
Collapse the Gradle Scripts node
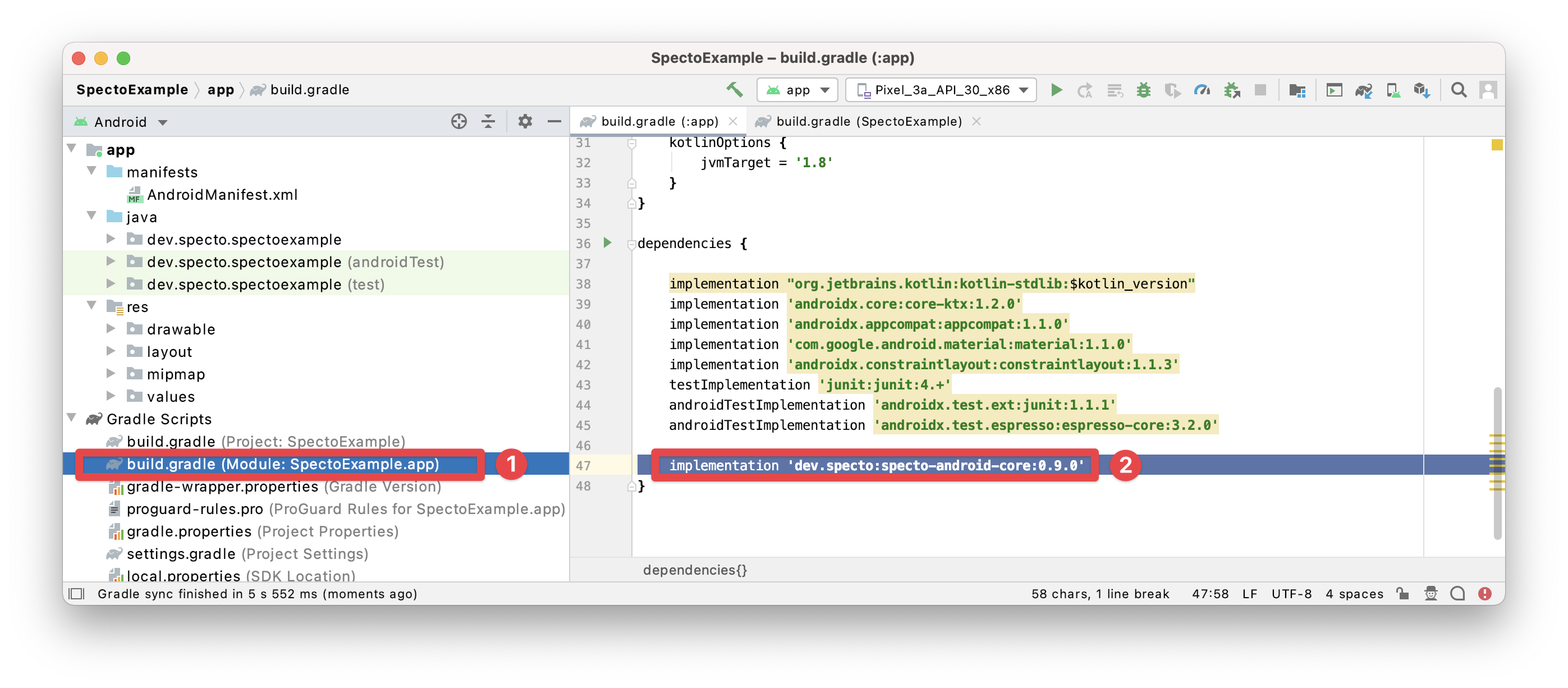coord(72,418)
